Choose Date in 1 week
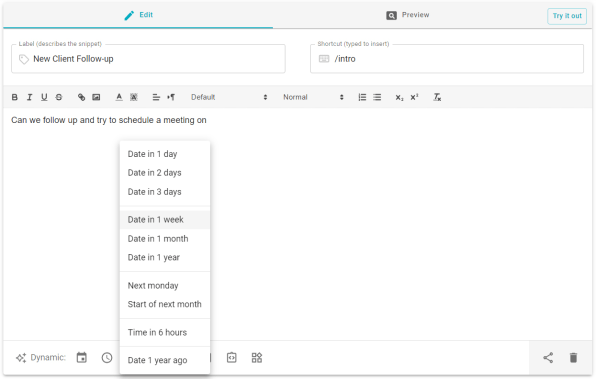This screenshot has height=379, width=596. [165, 220]
